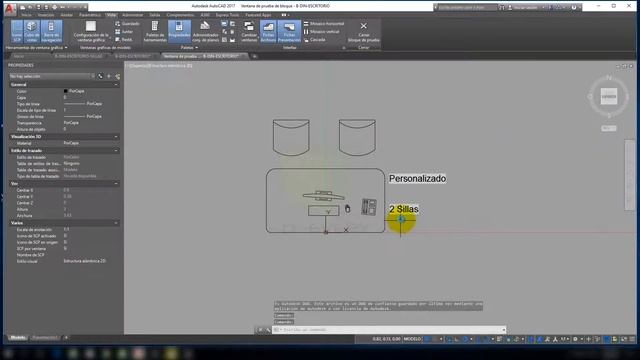Open Configuración de la ventana gráfica
640x360 pixels.
click(x=91, y=31)
